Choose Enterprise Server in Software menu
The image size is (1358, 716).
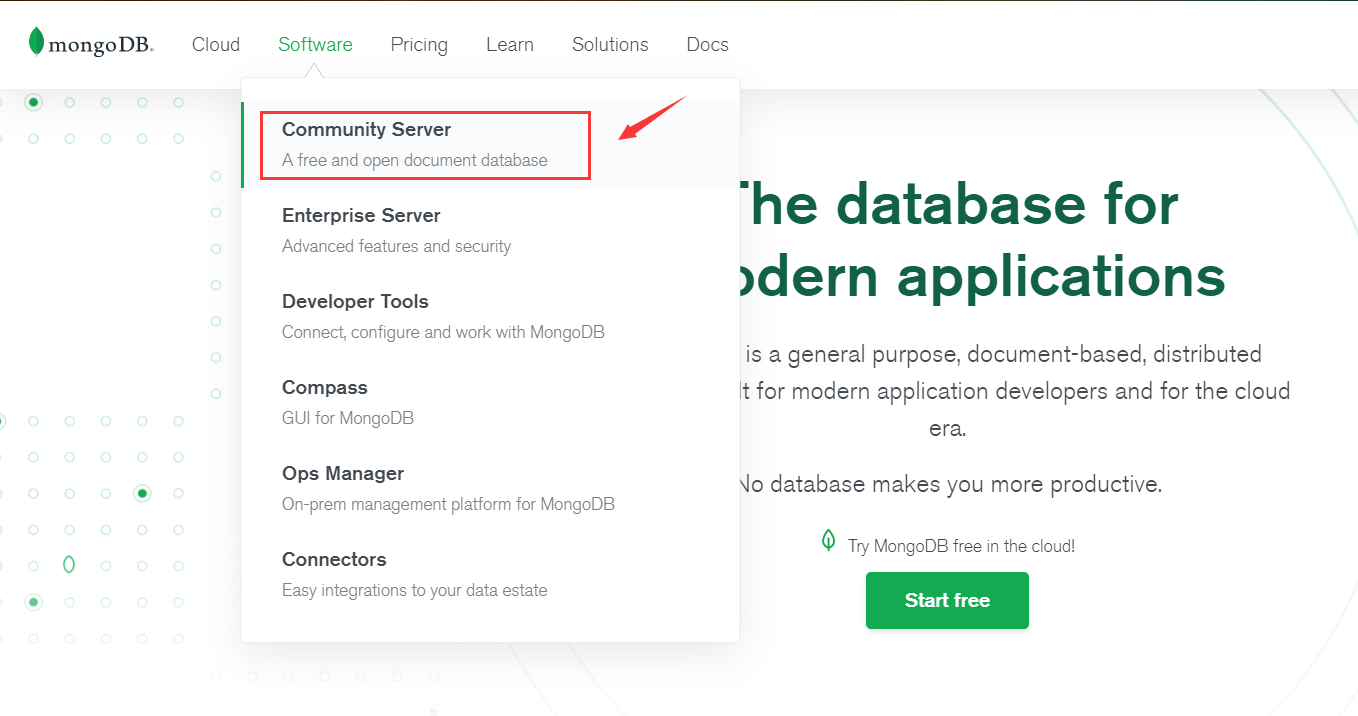(x=490, y=231)
